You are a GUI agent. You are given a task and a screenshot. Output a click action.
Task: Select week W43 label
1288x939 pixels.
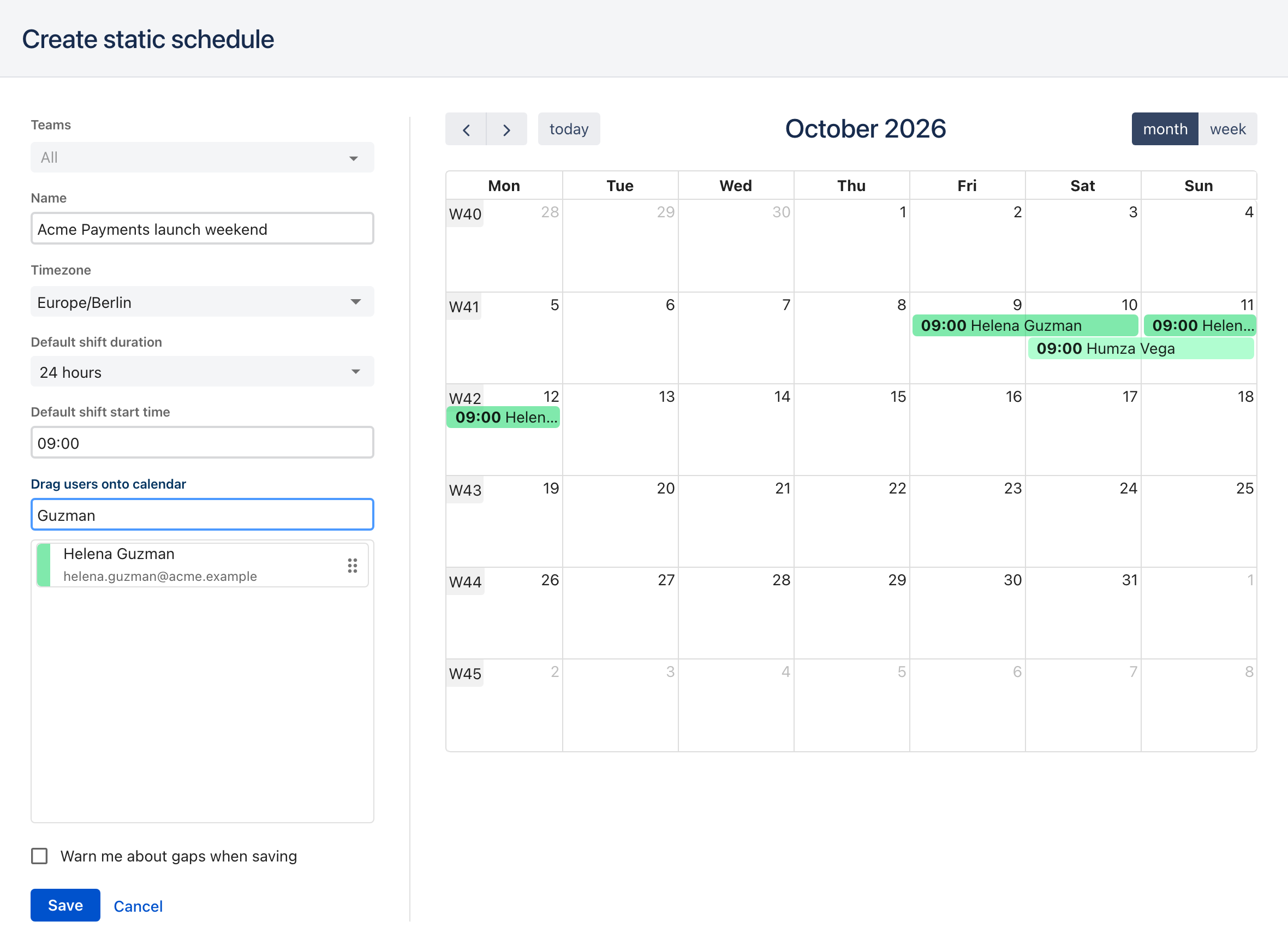465,490
